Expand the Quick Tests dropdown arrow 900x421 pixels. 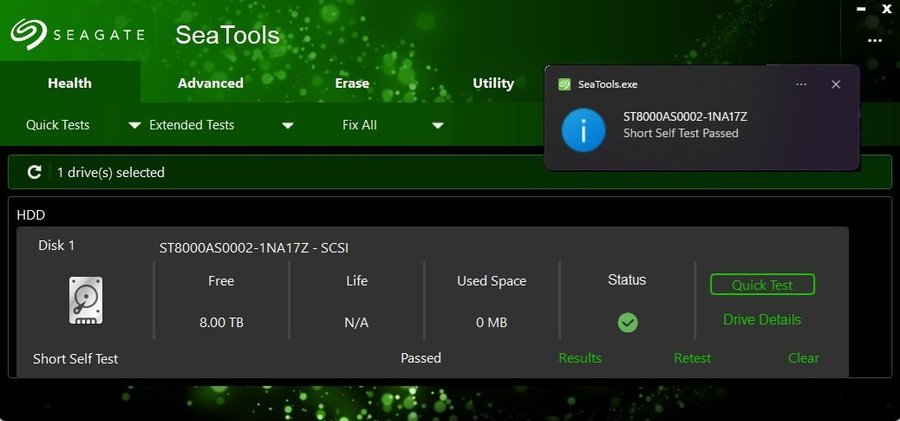(134, 125)
